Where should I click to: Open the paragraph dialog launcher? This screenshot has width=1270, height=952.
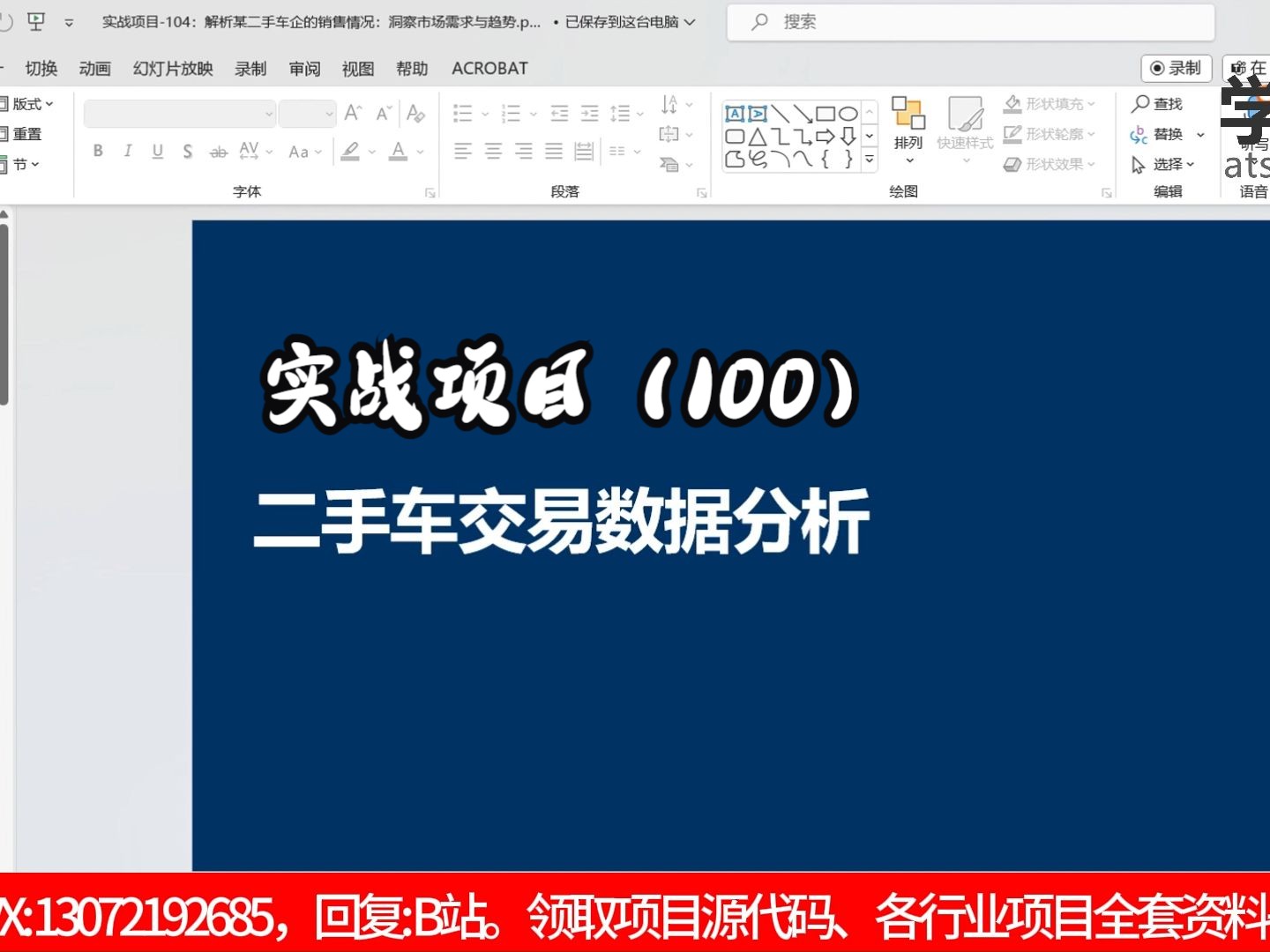coord(702,193)
